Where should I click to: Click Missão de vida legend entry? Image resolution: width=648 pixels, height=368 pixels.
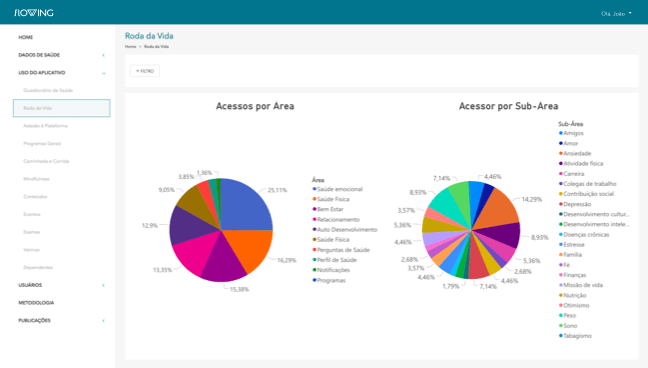coord(581,285)
